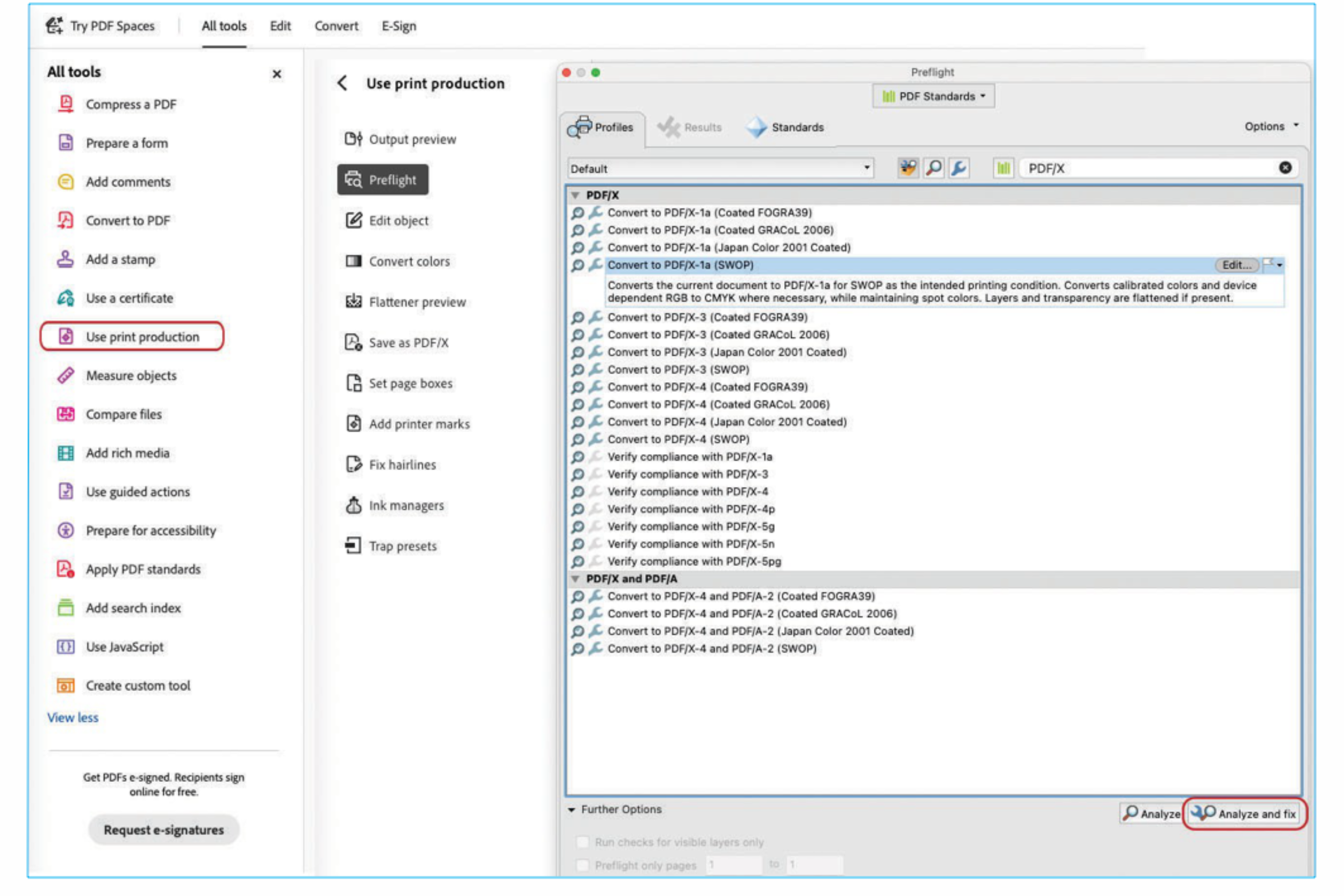The width and height of the screenshot is (1344, 896).
Task: Open the Default library dropdown
Action: pos(720,169)
